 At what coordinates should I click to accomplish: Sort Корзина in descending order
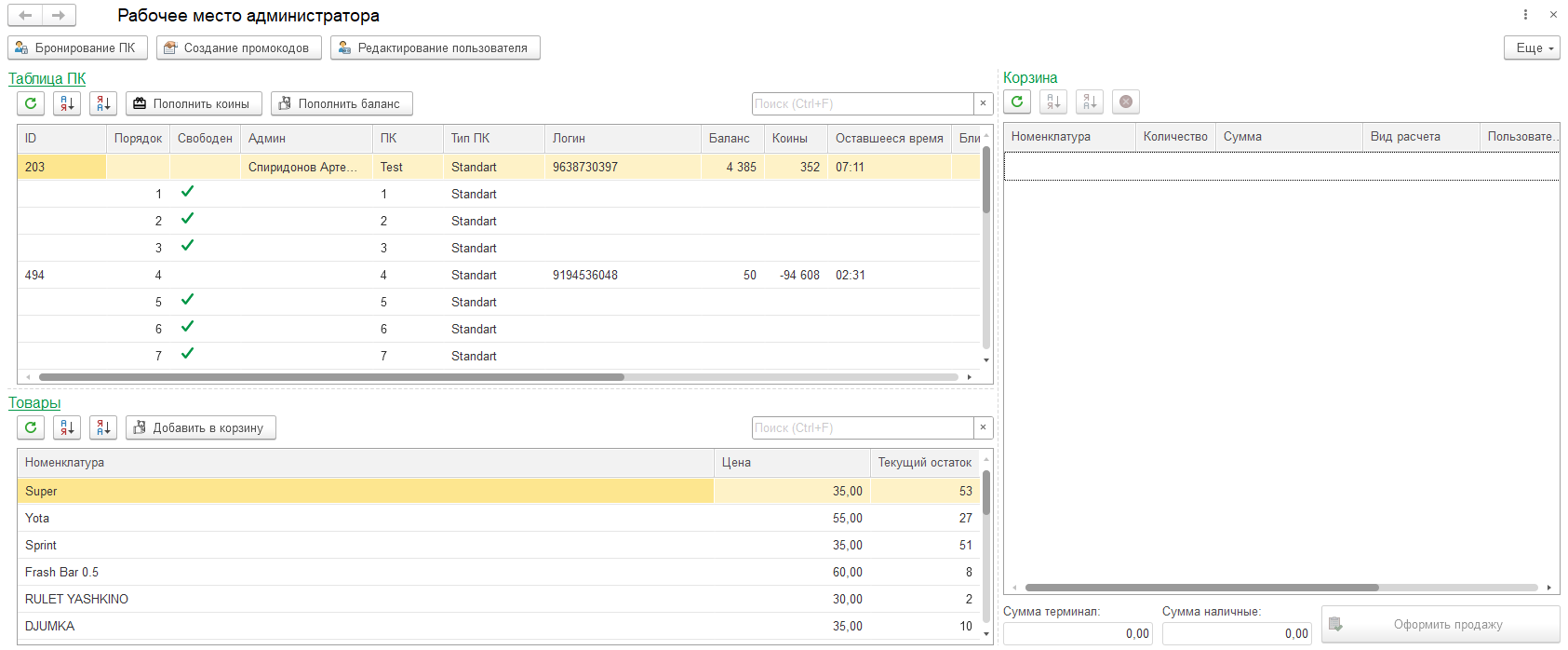pyautogui.click(x=1090, y=102)
